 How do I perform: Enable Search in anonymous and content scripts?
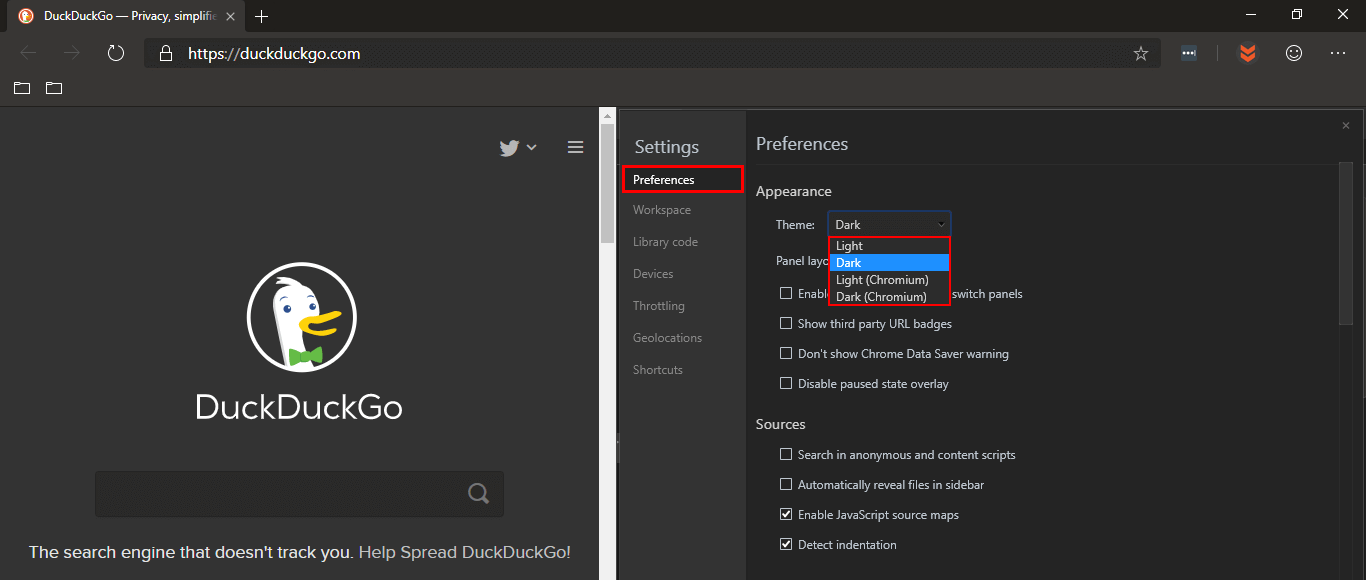786,454
